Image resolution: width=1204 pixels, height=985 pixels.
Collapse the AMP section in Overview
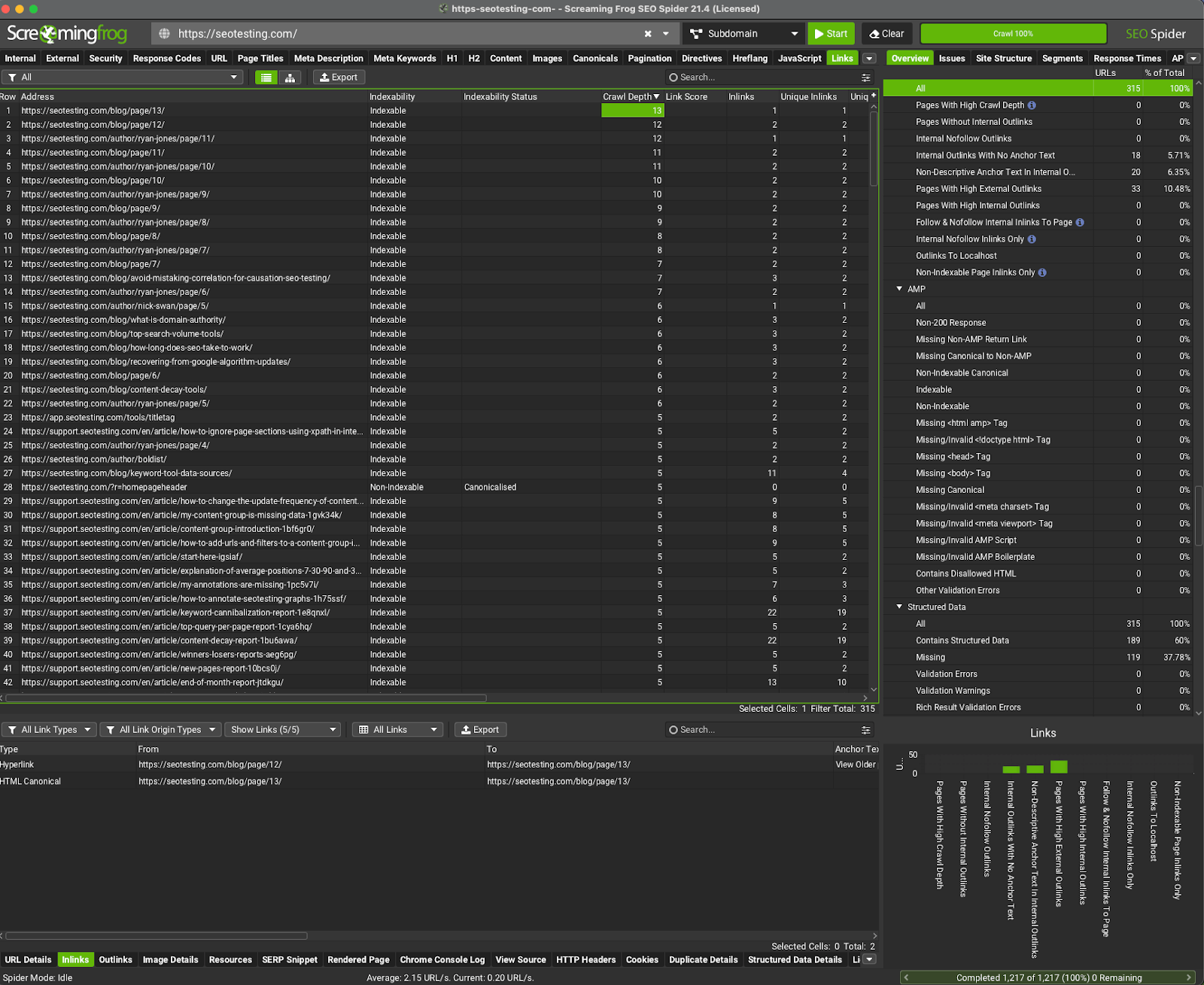click(899, 289)
